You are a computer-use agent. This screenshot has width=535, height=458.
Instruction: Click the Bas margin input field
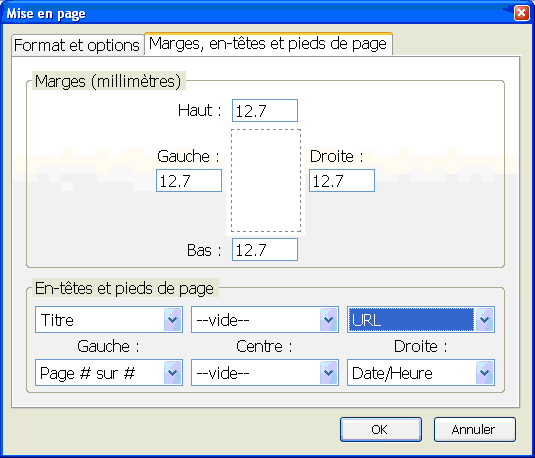point(265,250)
